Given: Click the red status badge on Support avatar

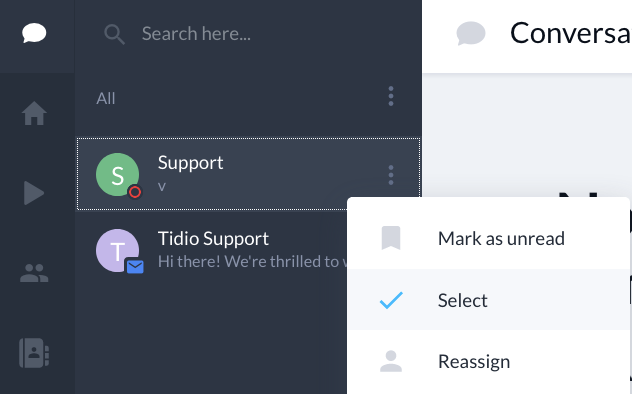Looking at the screenshot, I should click(135, 192).
